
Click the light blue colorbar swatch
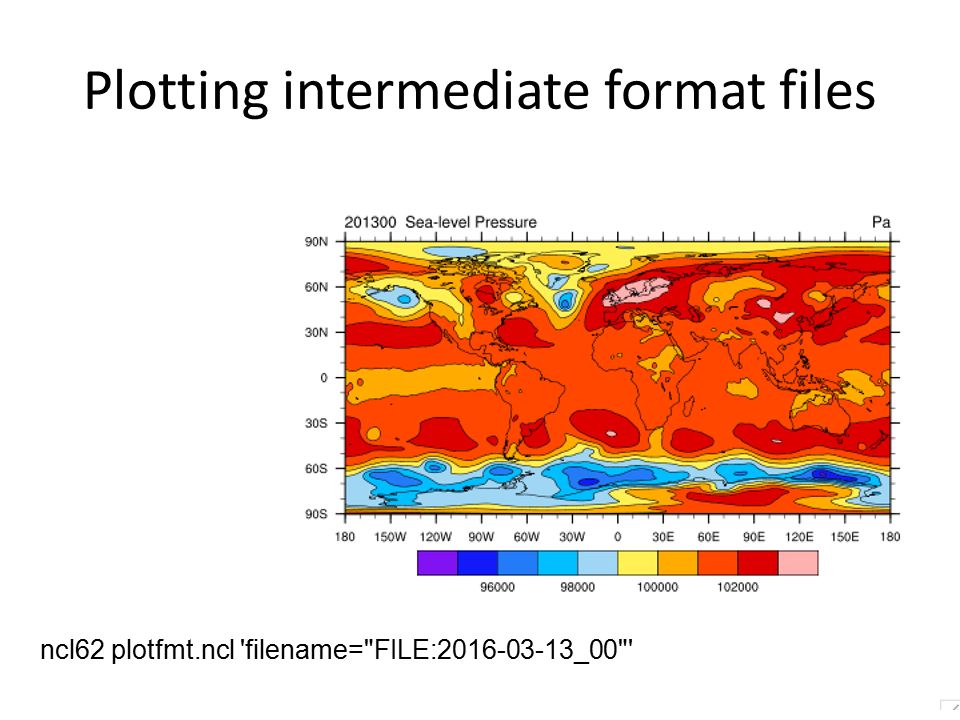click(x=598, y=563)
